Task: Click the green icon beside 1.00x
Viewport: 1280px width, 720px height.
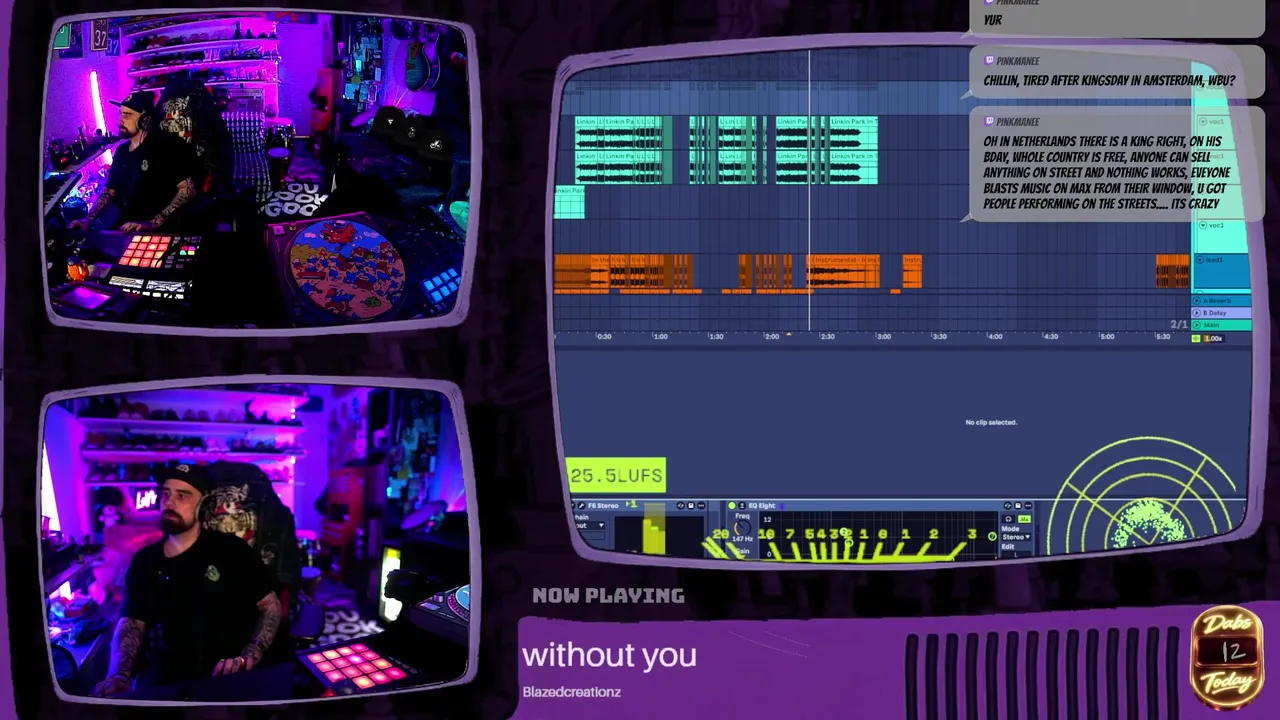Action: (1196, 338)
